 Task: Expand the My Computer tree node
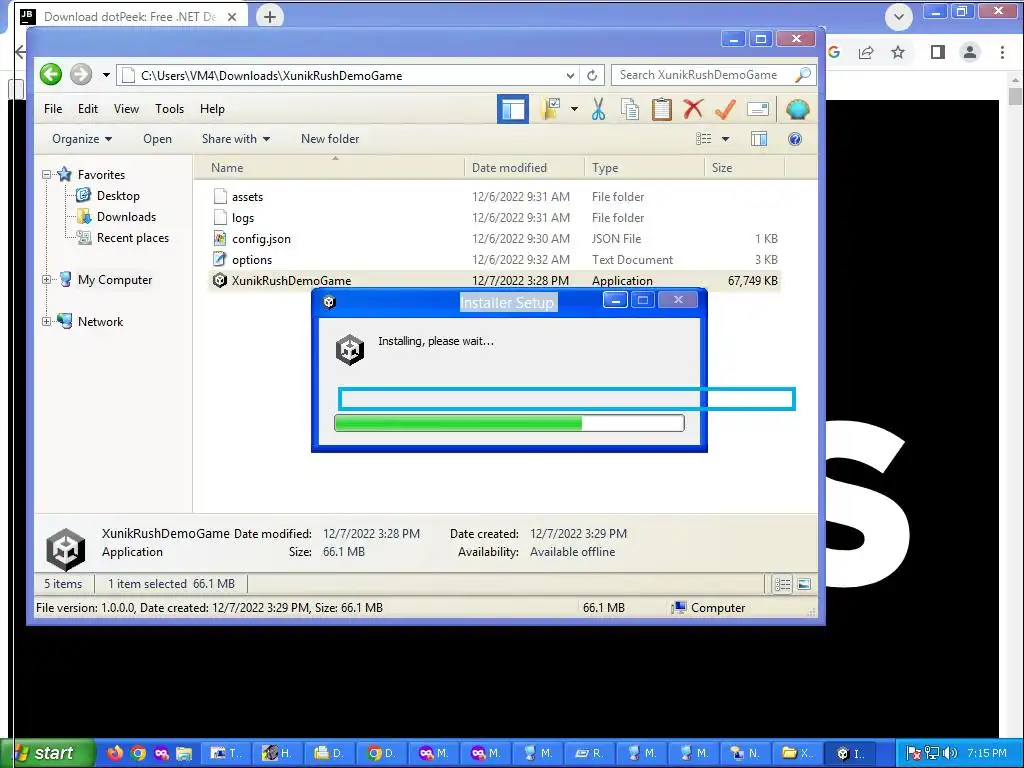(x=46, y=280)
